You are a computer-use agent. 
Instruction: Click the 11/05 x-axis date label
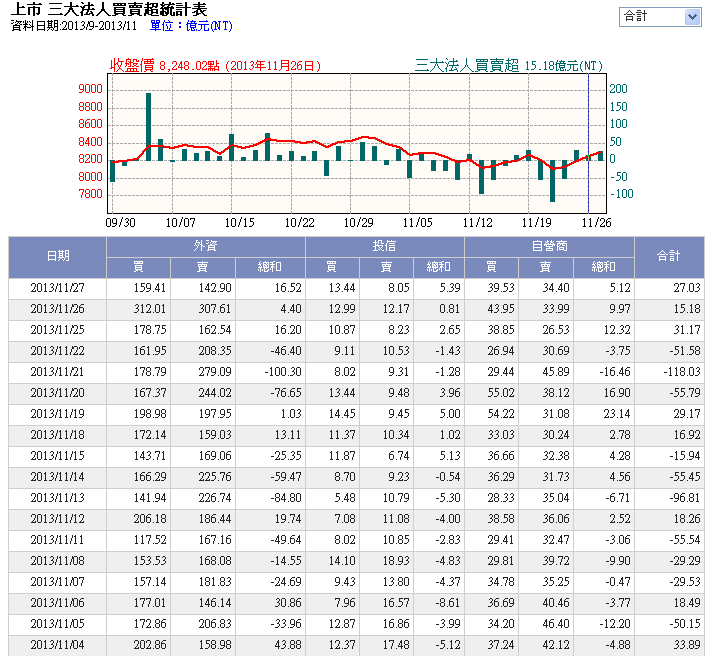tap(418, 223)
